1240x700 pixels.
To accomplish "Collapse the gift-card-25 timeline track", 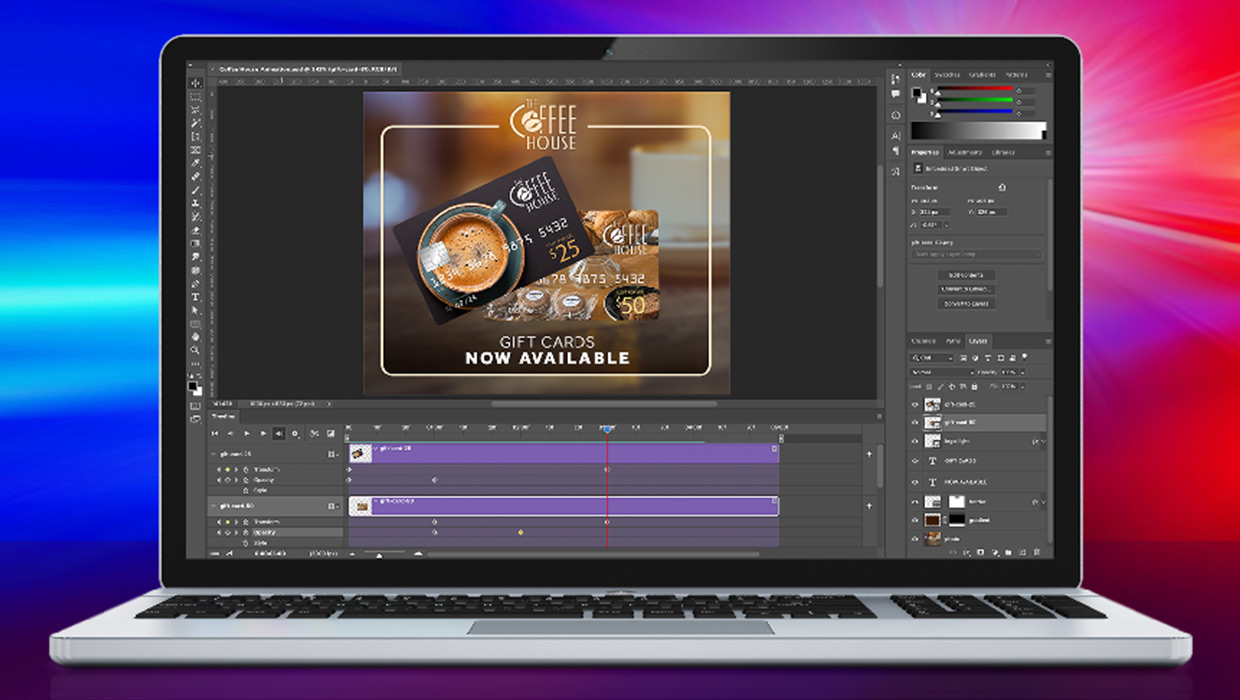I will tap(213, 454).
